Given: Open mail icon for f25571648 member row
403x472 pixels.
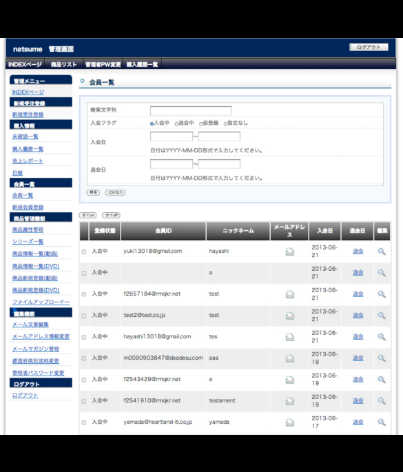Looking at the screenshot, I should point(290,294).
